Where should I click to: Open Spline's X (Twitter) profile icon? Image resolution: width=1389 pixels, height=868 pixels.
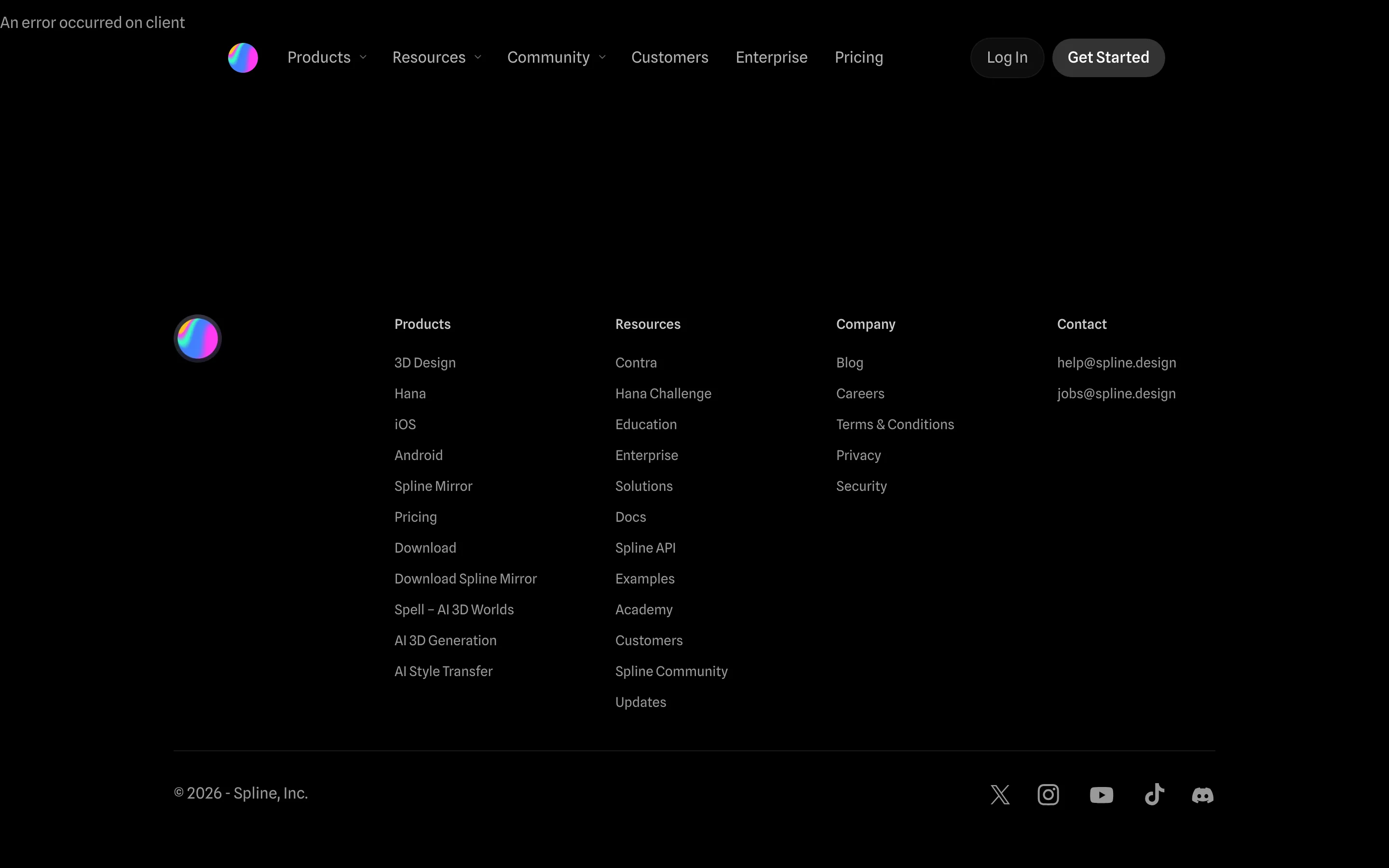pyautogui.click(x=1000, y=795)
